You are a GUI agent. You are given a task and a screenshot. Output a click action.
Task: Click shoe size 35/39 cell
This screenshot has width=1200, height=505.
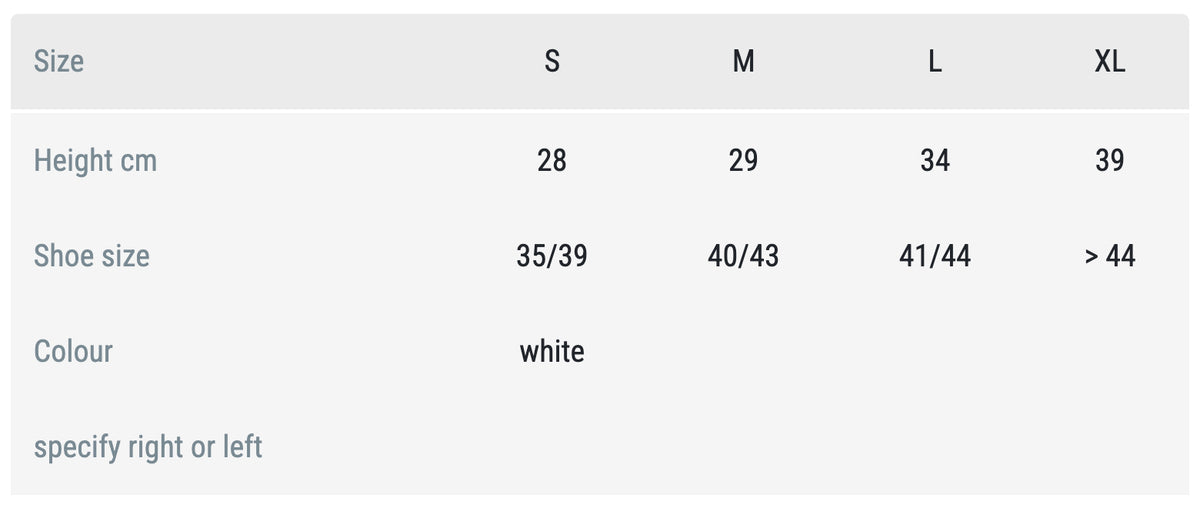(552, 256)
